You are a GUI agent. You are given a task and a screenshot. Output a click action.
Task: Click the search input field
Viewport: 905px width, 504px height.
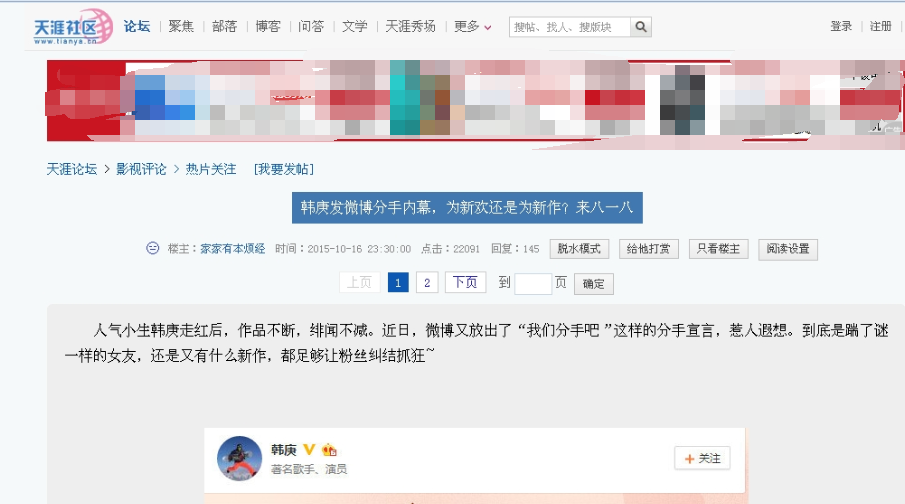click(570, 27)
